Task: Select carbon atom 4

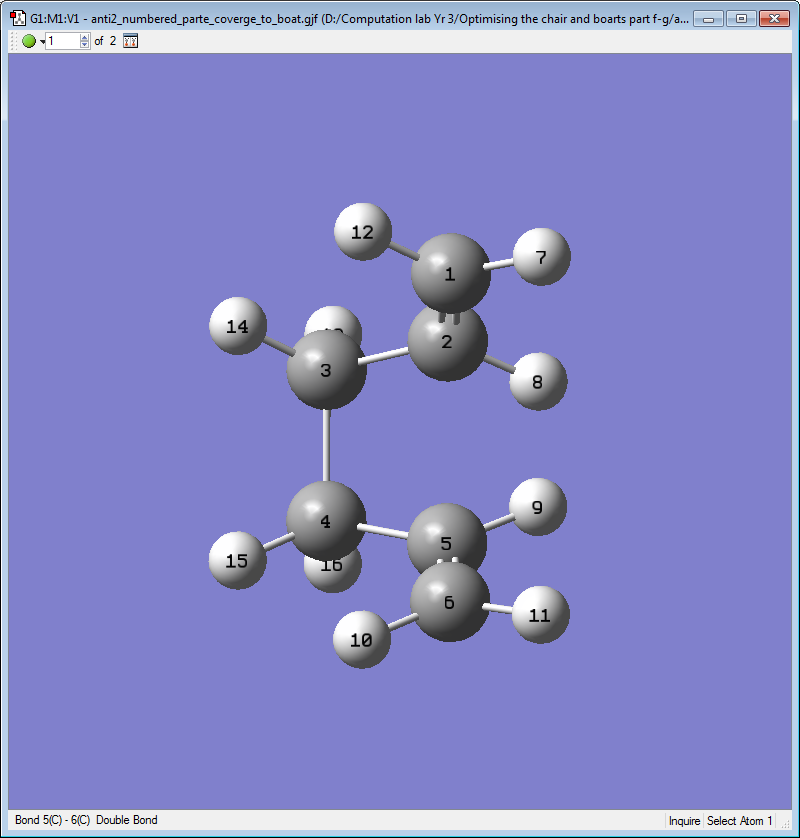Action: [326, 521]
